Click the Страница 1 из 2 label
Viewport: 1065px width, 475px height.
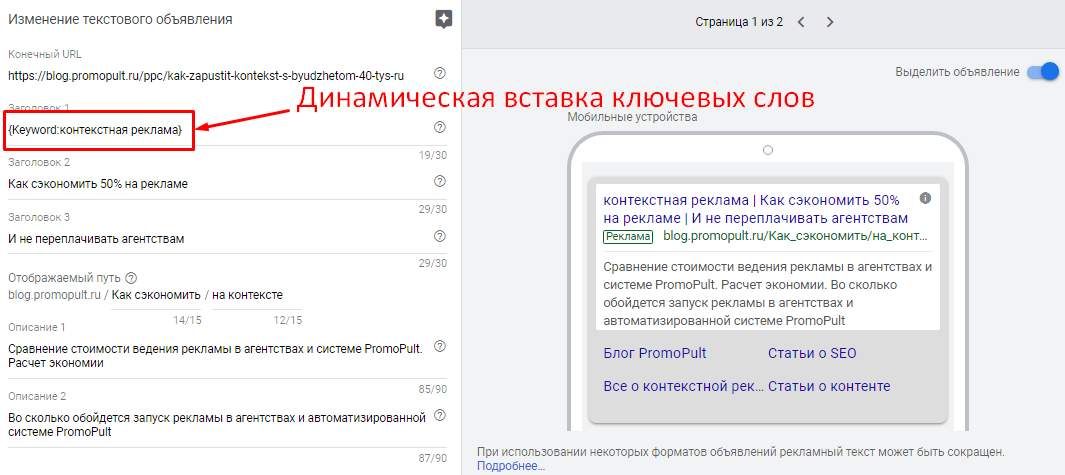[739, 22]
